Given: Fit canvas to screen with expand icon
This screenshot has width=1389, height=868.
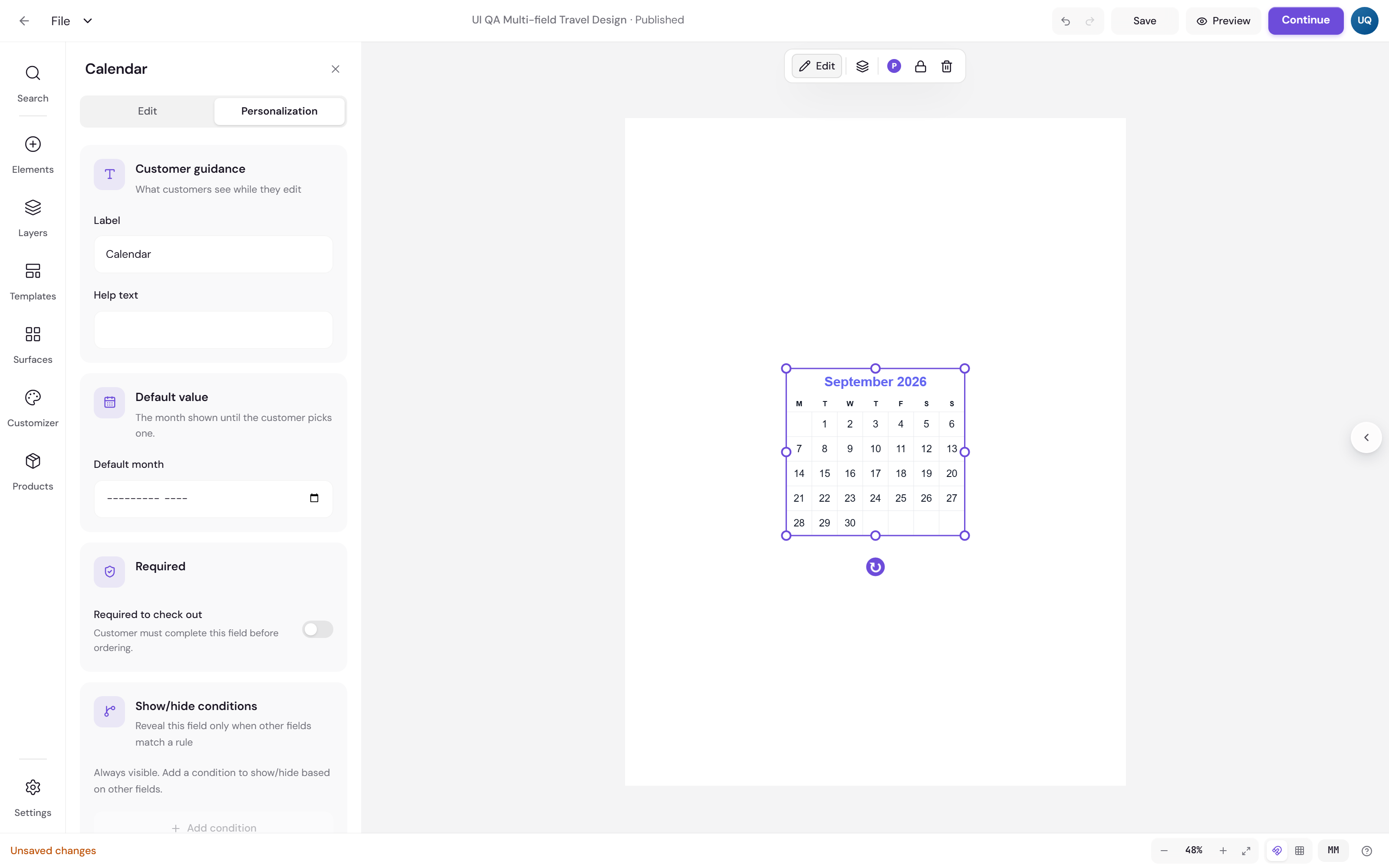Looking at the screenshot, I should tap(1245, 851).
